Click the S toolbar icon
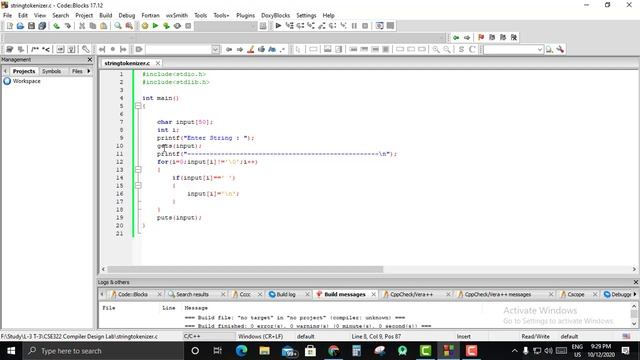Image resolution: width=640 pixels, height=360 pixels. click(461, 49)
